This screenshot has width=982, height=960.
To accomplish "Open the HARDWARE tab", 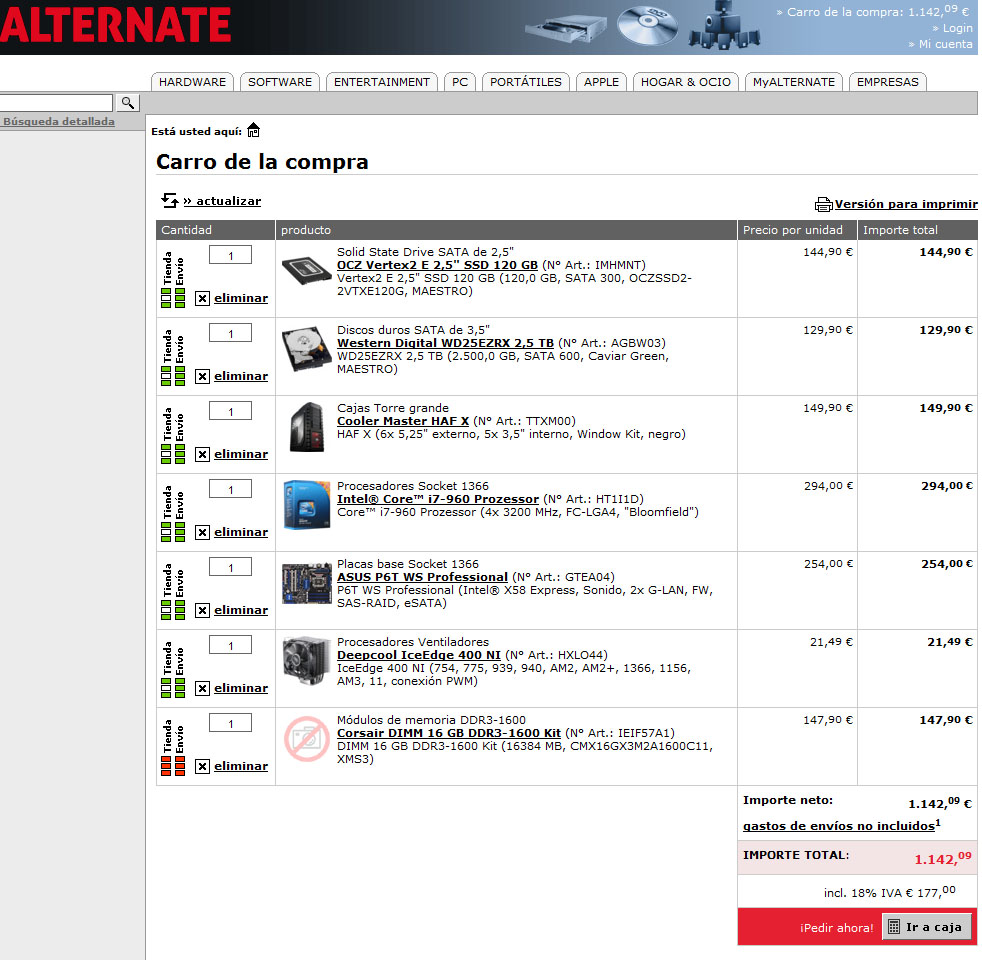I will 192,82.
